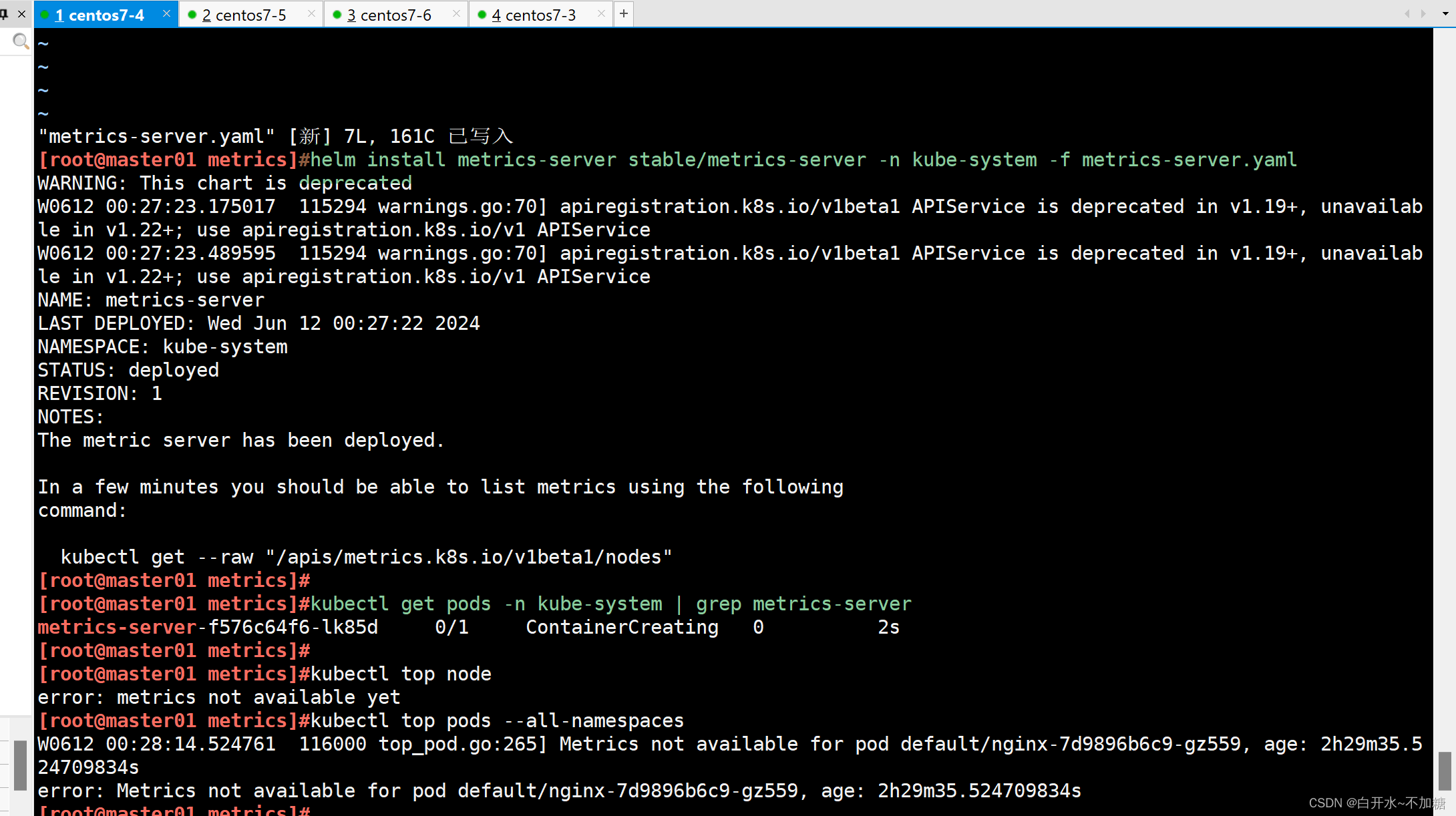Click the magnifier search icon
The image size is (1456, 816).
[21, 41]
